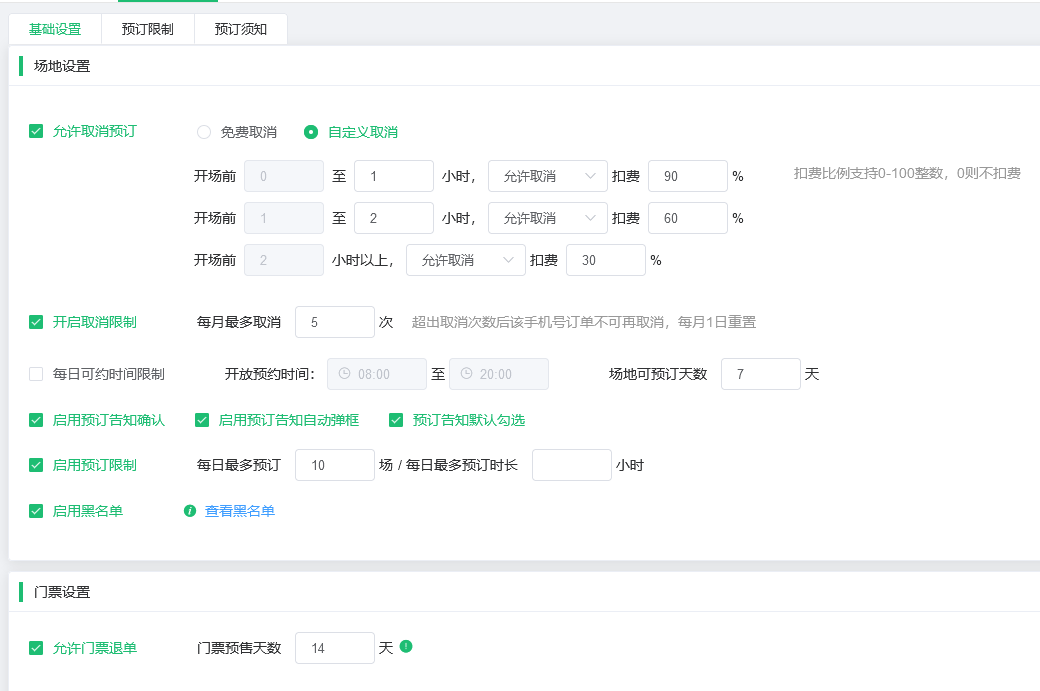Toggle the 启用黑名单 checkbox
The width and height of the screenshot is (1040, 691).
pos(35,510)
